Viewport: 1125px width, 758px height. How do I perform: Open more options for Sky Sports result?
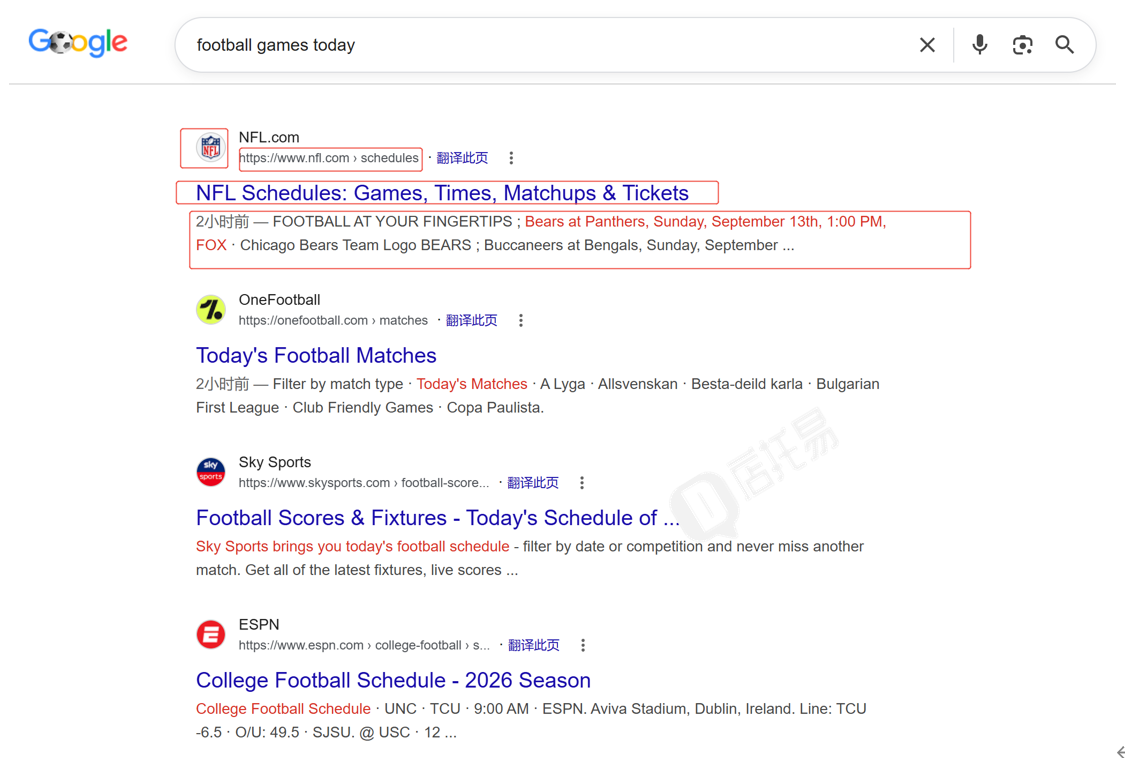[x=582, y=483]
